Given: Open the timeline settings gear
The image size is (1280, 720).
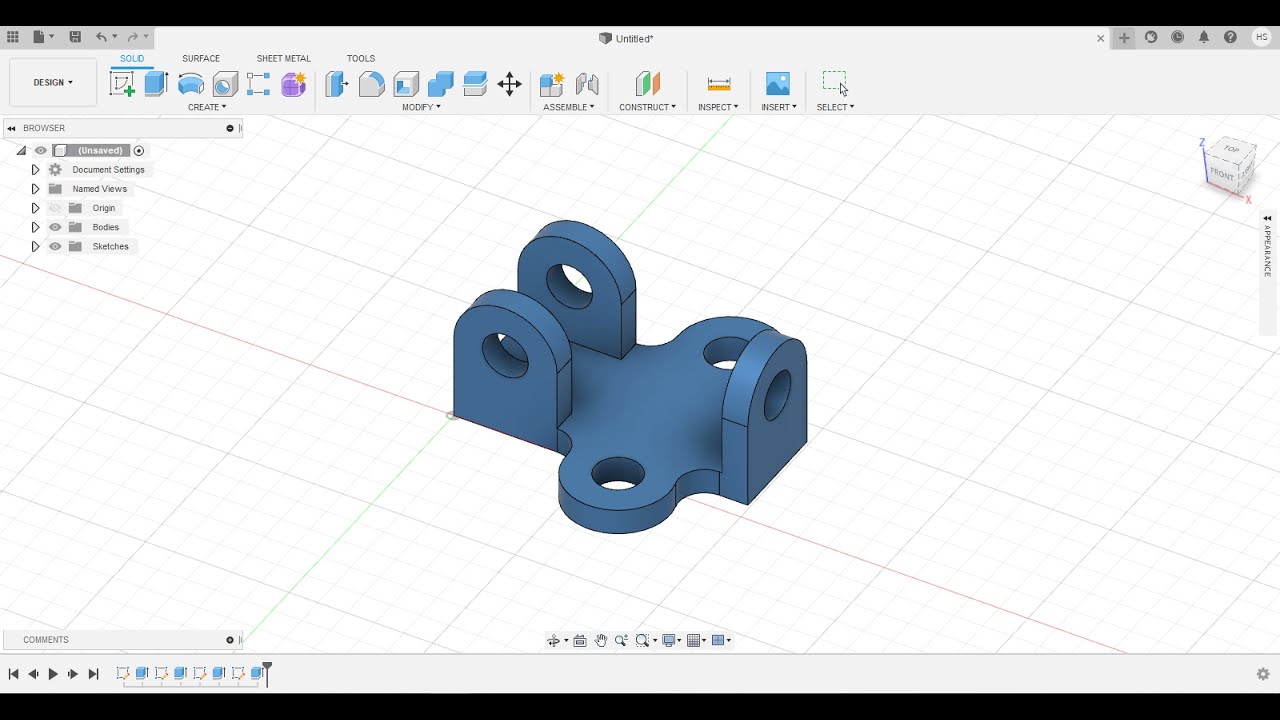Looking at the screenshot, I should click(x=1263, y=674).
